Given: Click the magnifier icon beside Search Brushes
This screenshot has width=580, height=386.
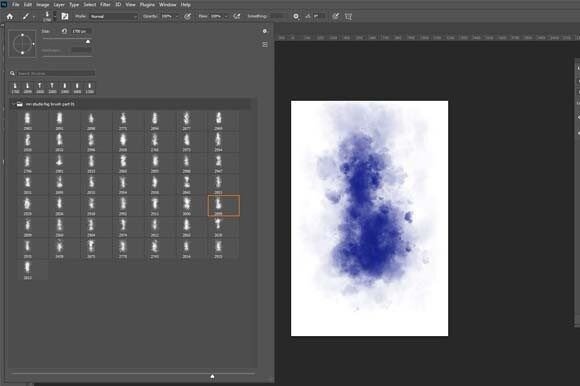Looking at the screenshot, I should (12, 73).
